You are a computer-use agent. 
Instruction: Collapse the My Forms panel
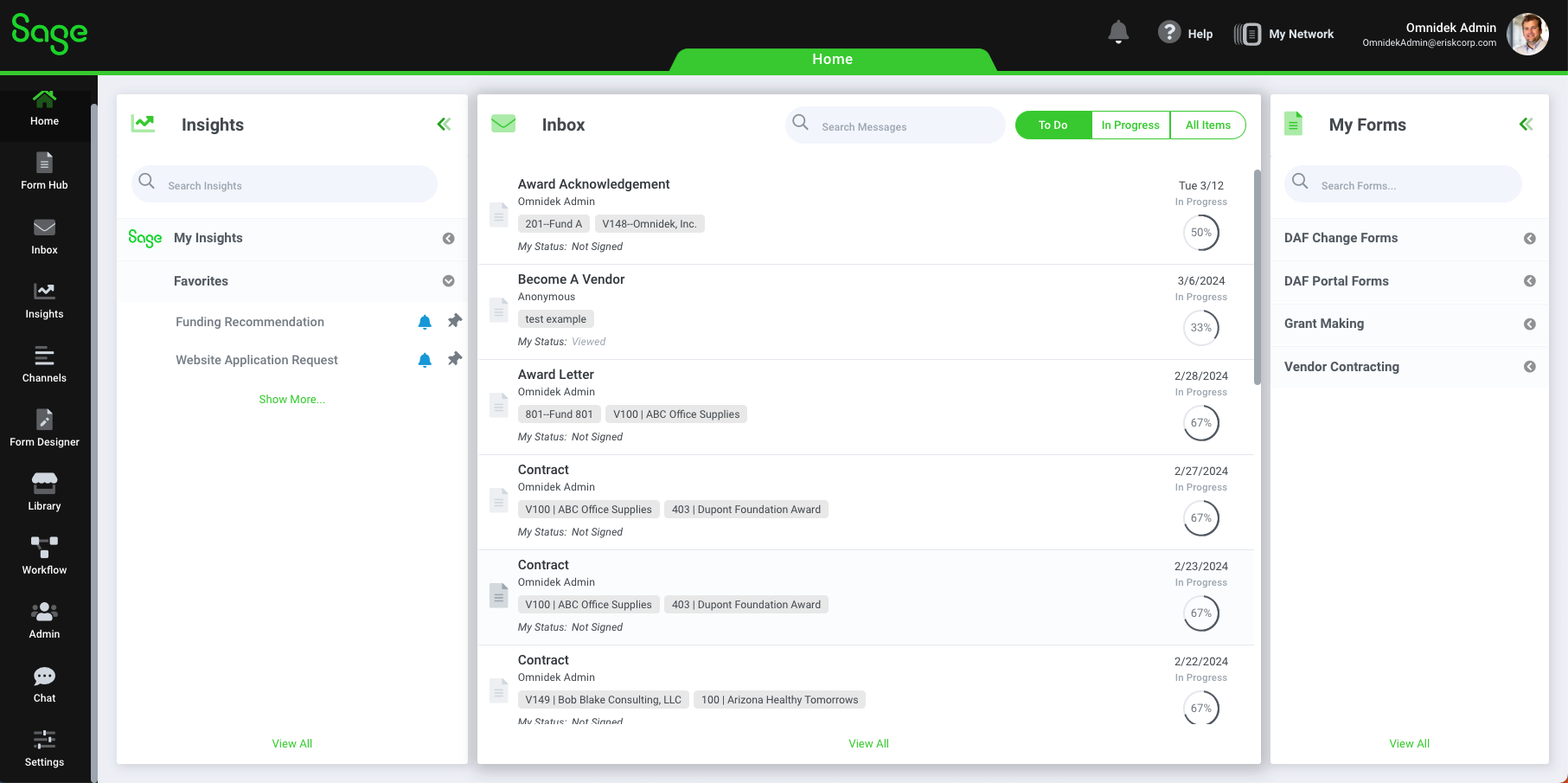pyautogui.click(x=1526, y=125)
